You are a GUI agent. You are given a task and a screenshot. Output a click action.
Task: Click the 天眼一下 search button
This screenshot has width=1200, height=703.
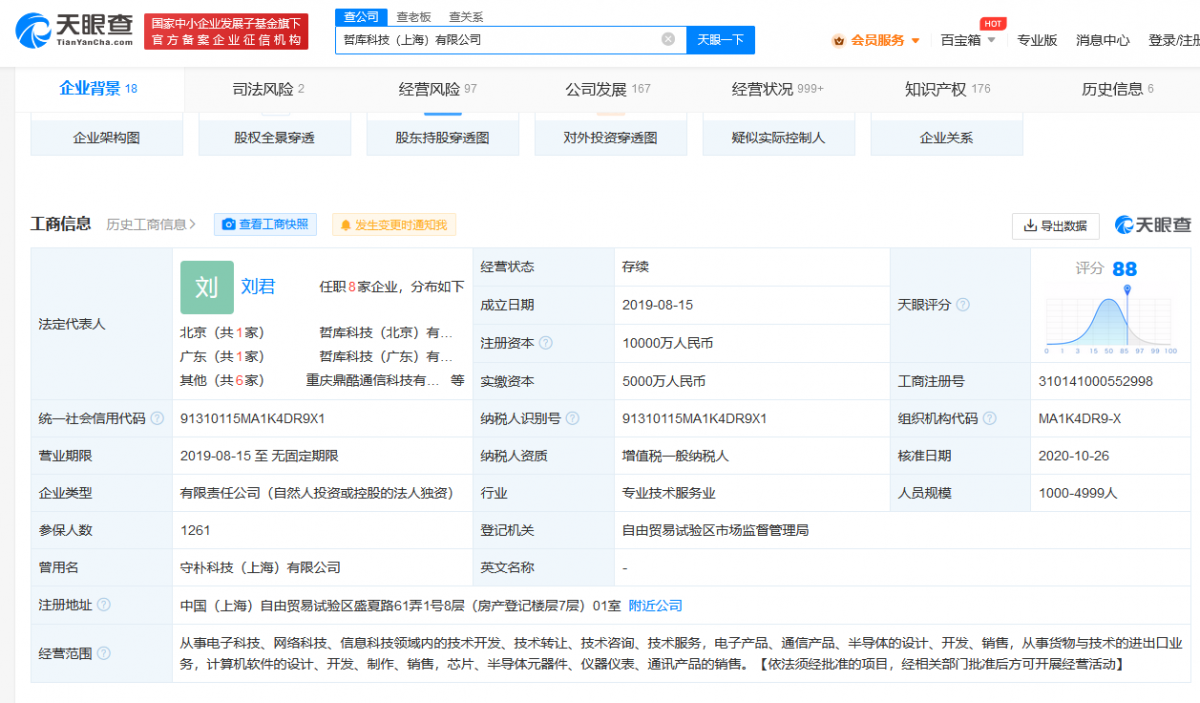[x=720, y=40]
